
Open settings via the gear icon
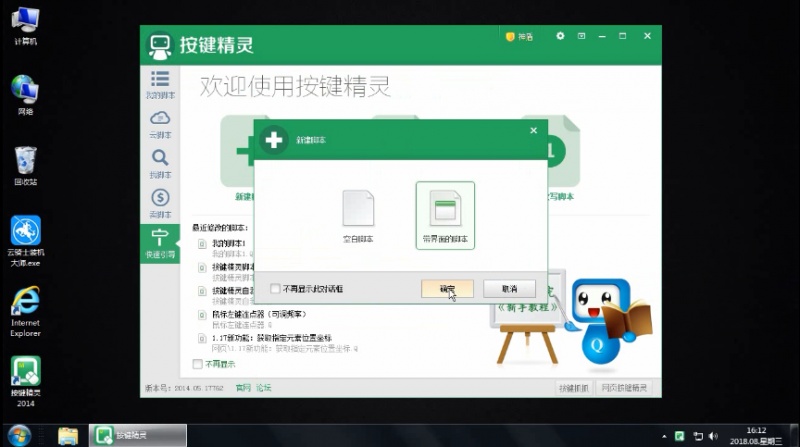tap(560, 36)
